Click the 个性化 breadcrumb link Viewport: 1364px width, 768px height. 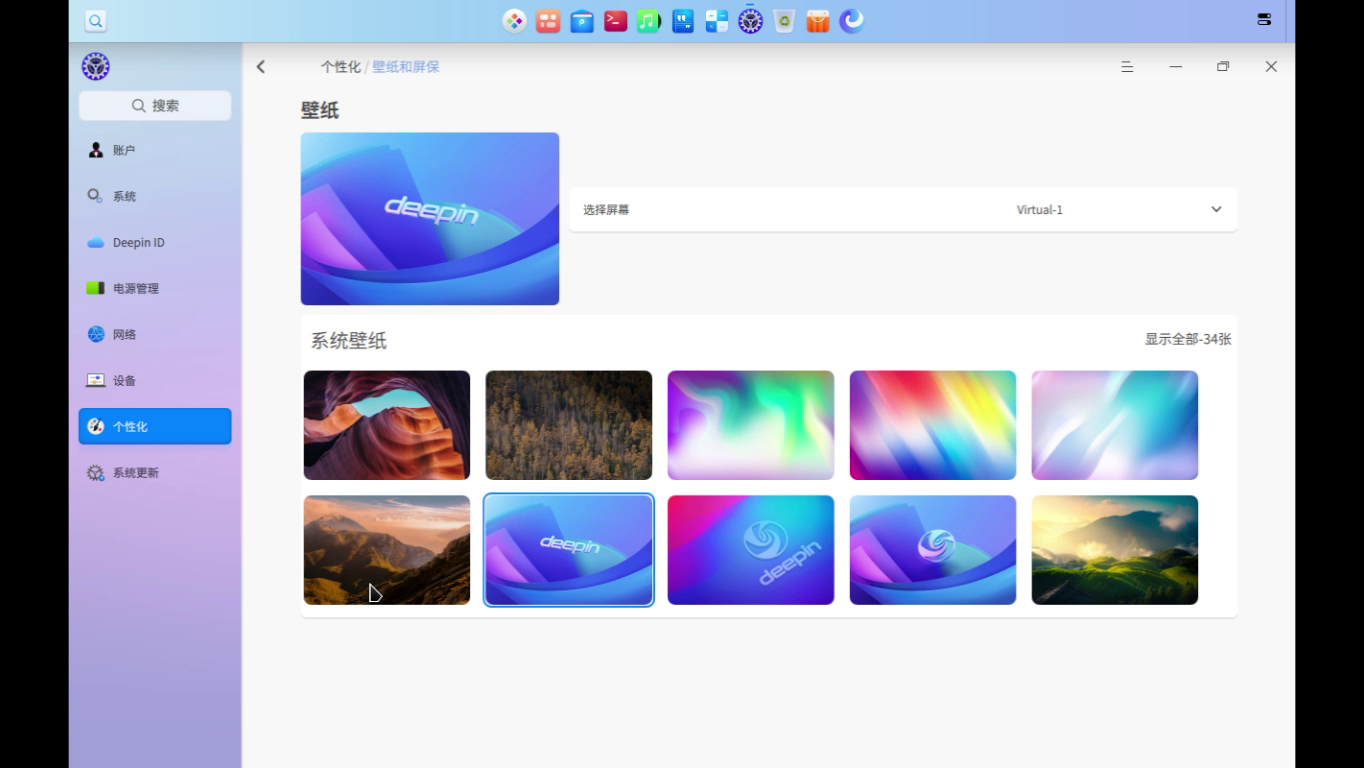coord(340,67)
